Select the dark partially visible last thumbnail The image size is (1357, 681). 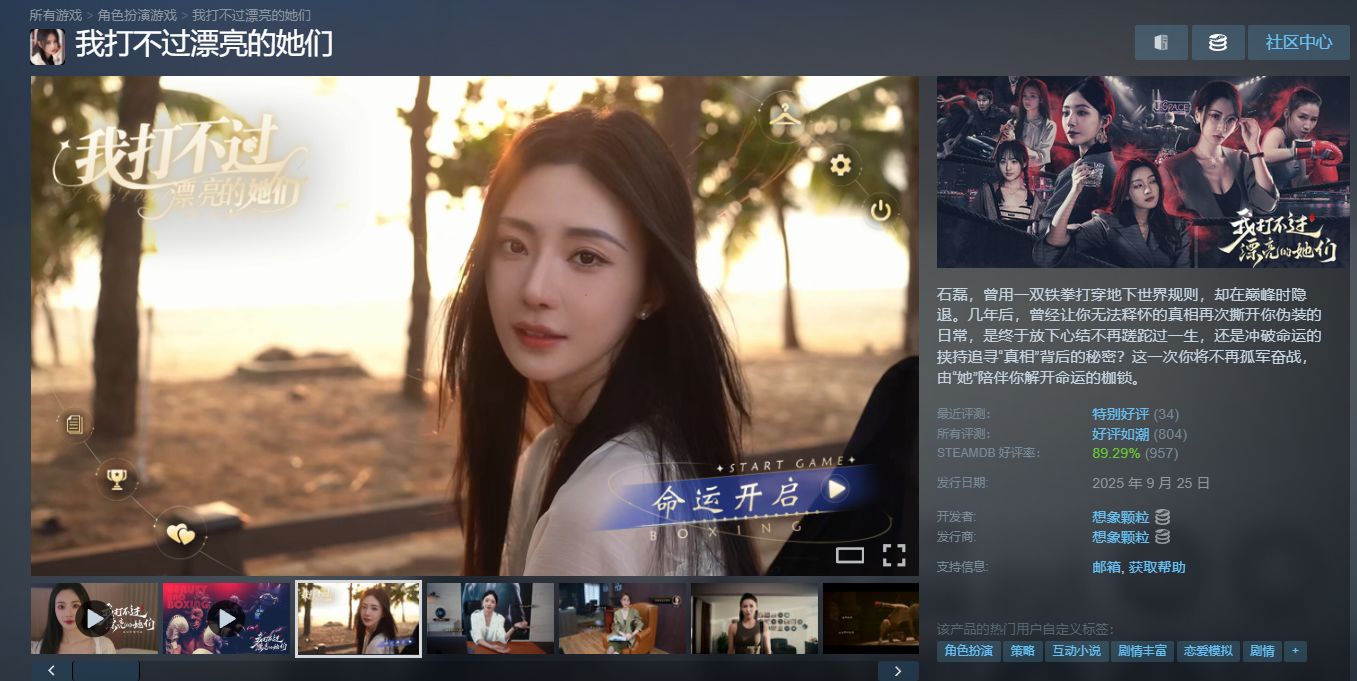point(871,619)
